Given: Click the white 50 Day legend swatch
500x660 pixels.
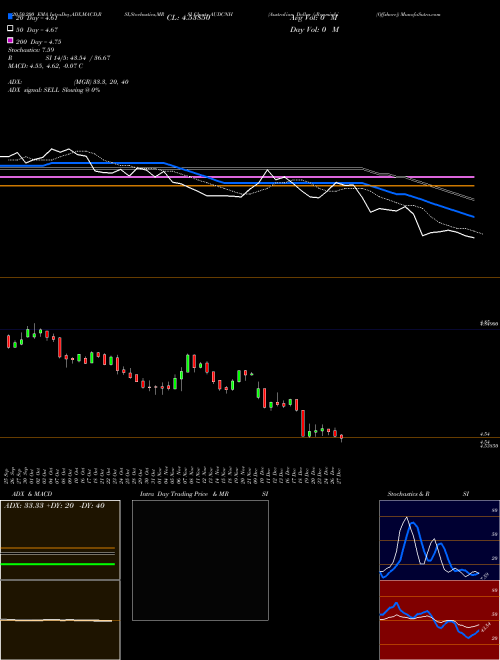Looking at the screenshot, I should (x=10, y=29).
